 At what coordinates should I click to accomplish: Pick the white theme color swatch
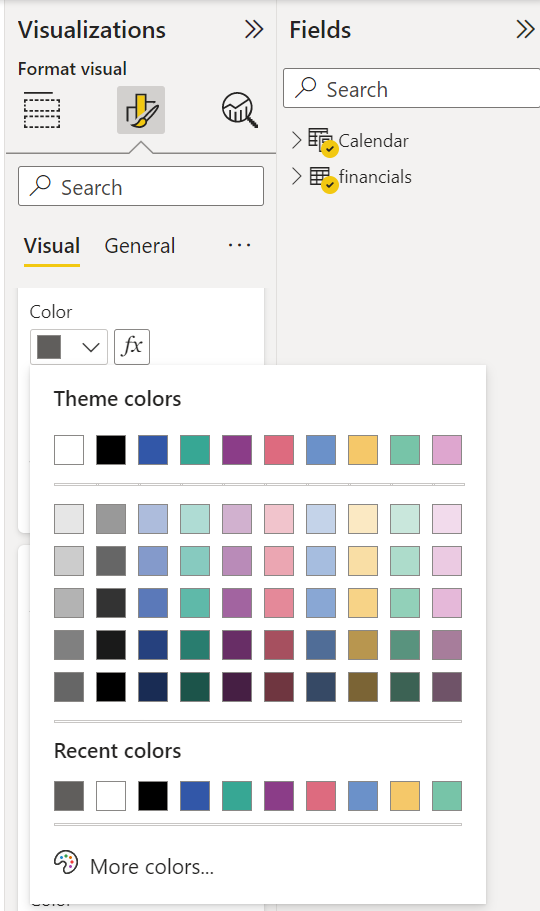coord(69,450)
